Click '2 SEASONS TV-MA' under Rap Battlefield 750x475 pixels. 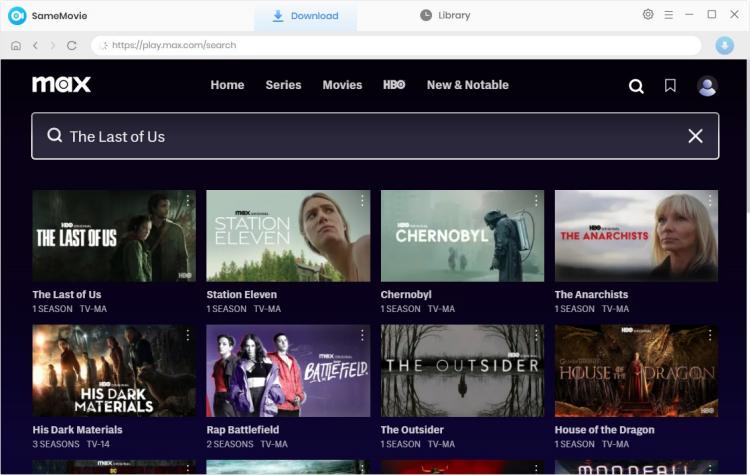click(x=247, y=444)
